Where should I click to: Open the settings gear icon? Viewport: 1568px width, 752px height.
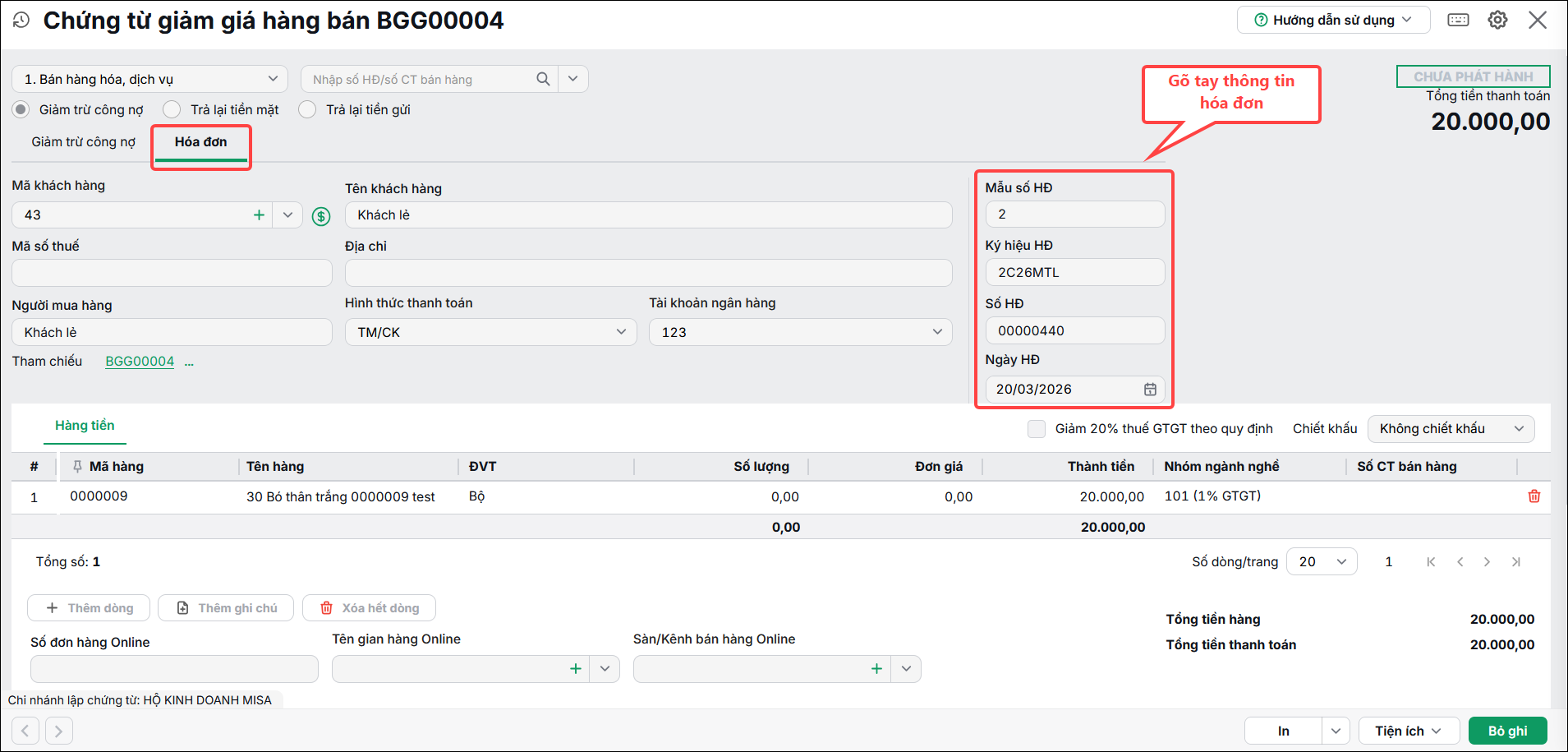pos(1497,20)
